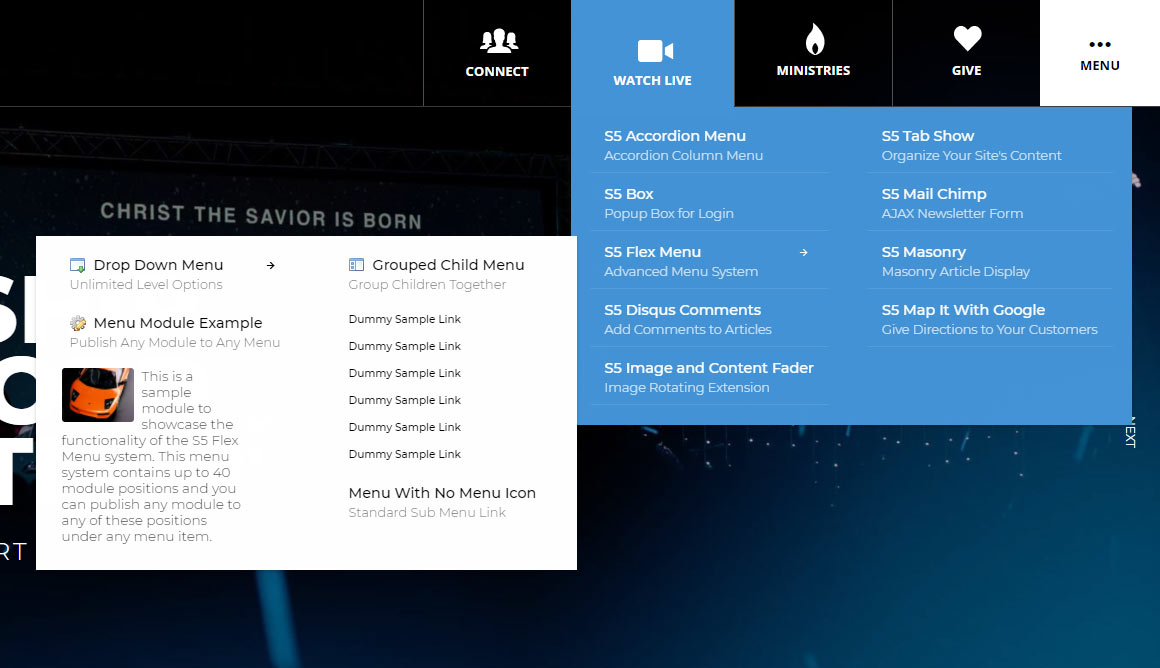Click the Drop Down Menu icon
Screen dimensions: 1160x668
pos(77,265)
